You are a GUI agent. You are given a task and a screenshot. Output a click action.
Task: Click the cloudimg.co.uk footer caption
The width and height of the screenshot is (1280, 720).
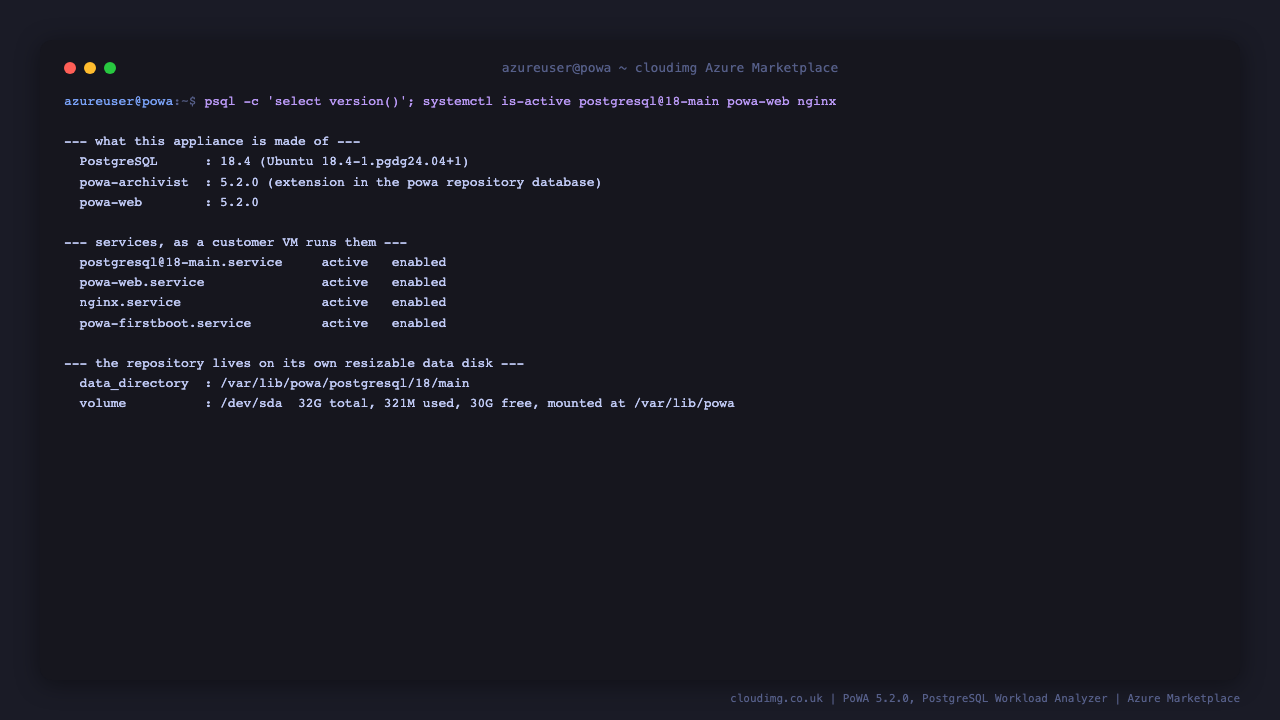985,699
